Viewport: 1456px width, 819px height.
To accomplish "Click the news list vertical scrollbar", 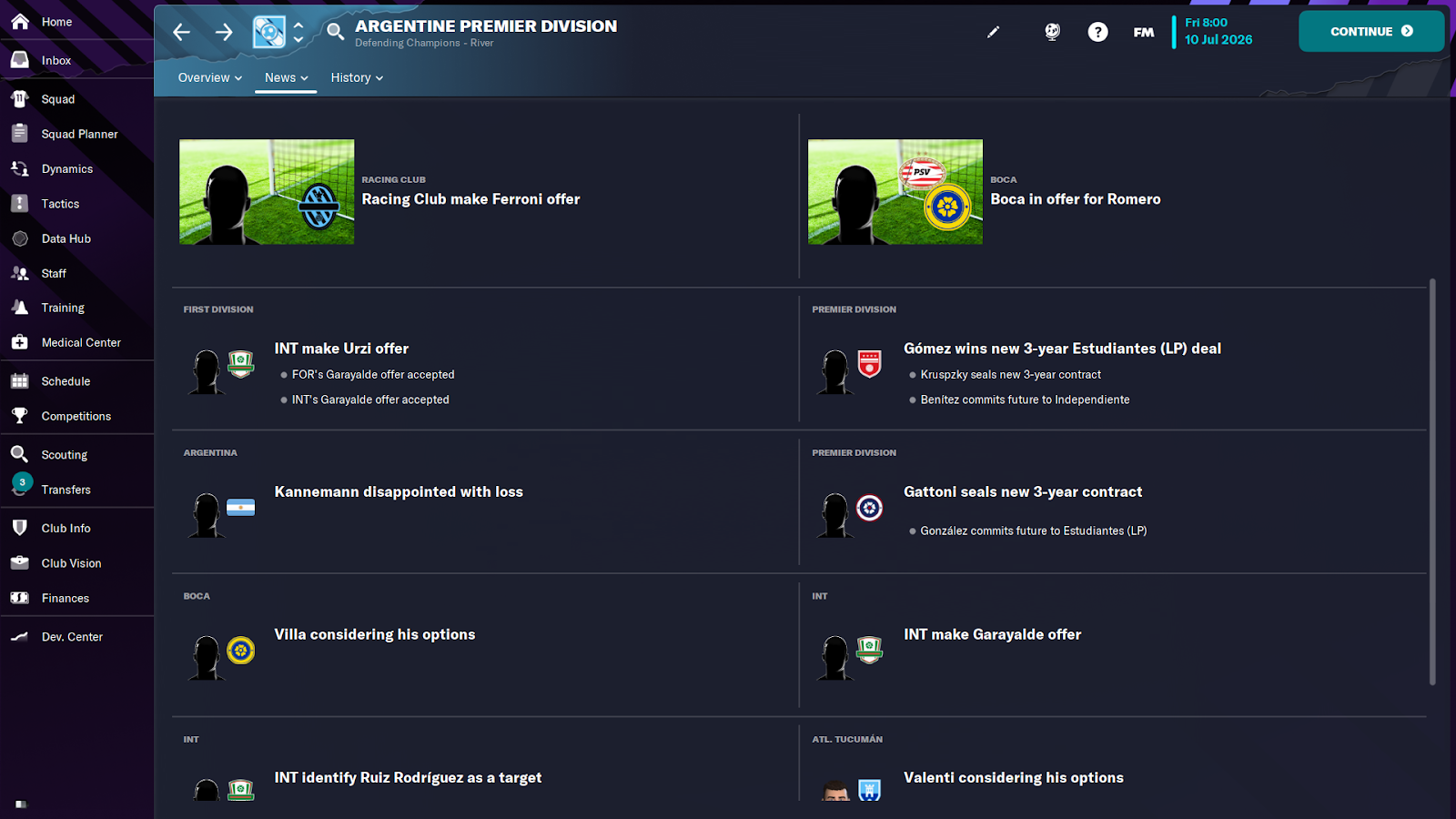I will click(1432, 481).
